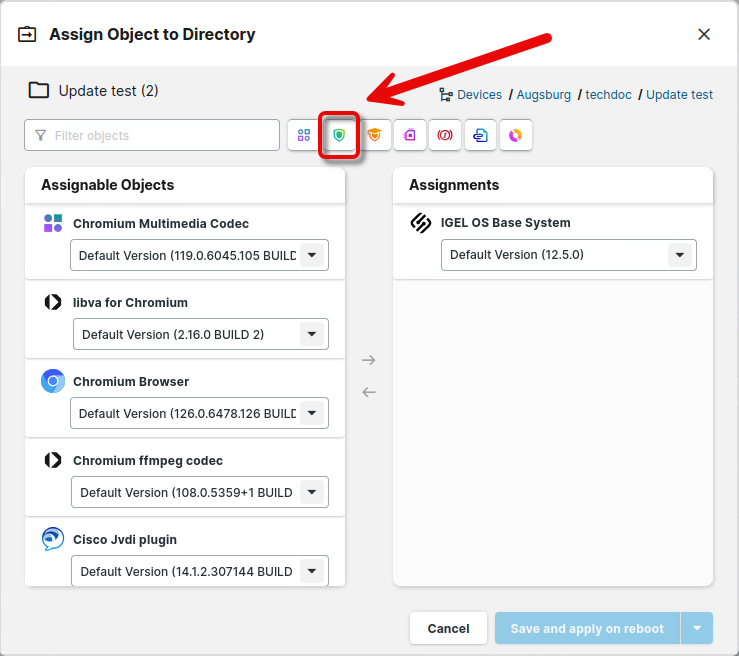Toggle the apps grid filter icon
The image size is (739, 656).
click(304, 135)
